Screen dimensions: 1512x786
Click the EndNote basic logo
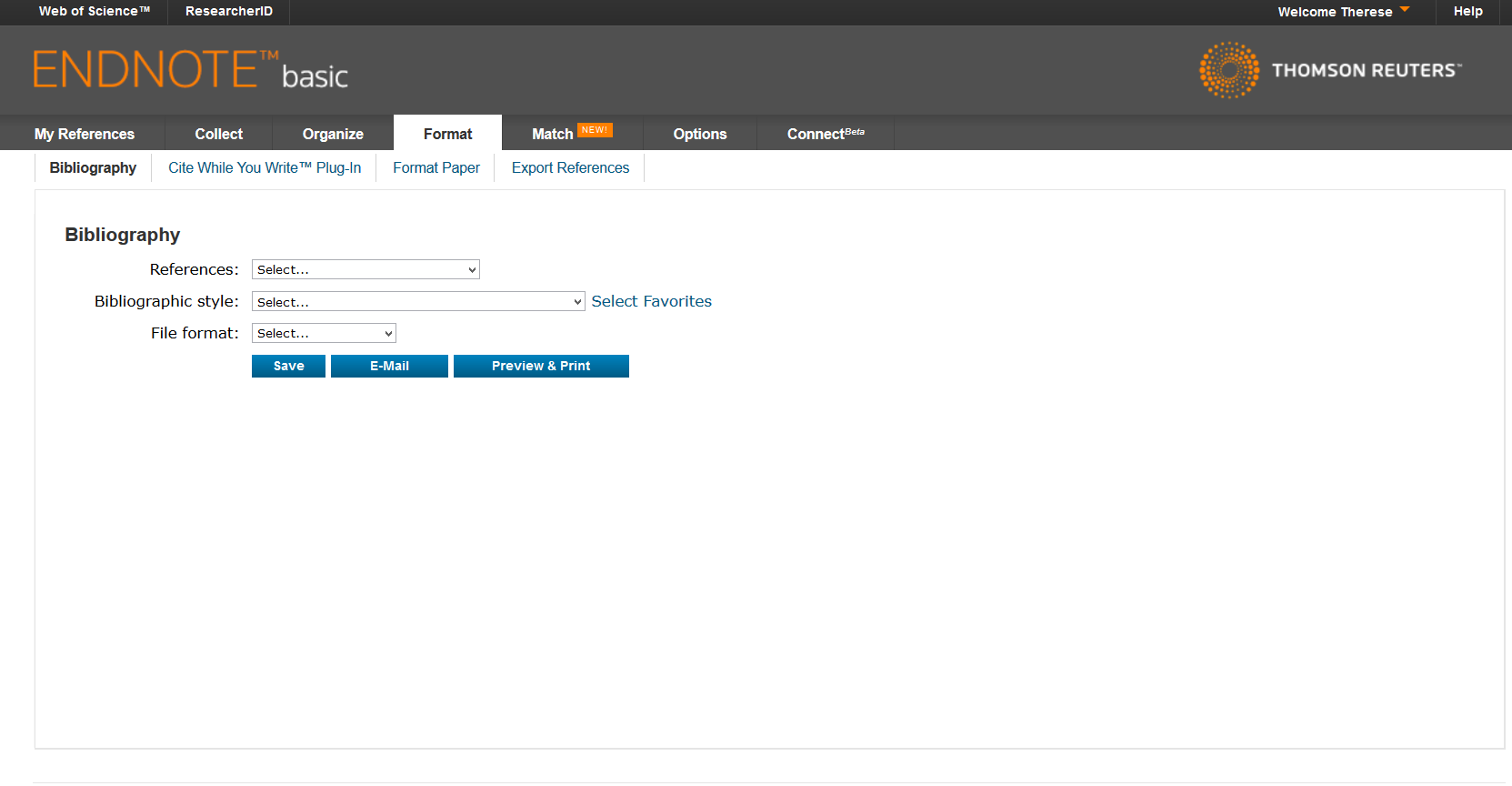191,70
